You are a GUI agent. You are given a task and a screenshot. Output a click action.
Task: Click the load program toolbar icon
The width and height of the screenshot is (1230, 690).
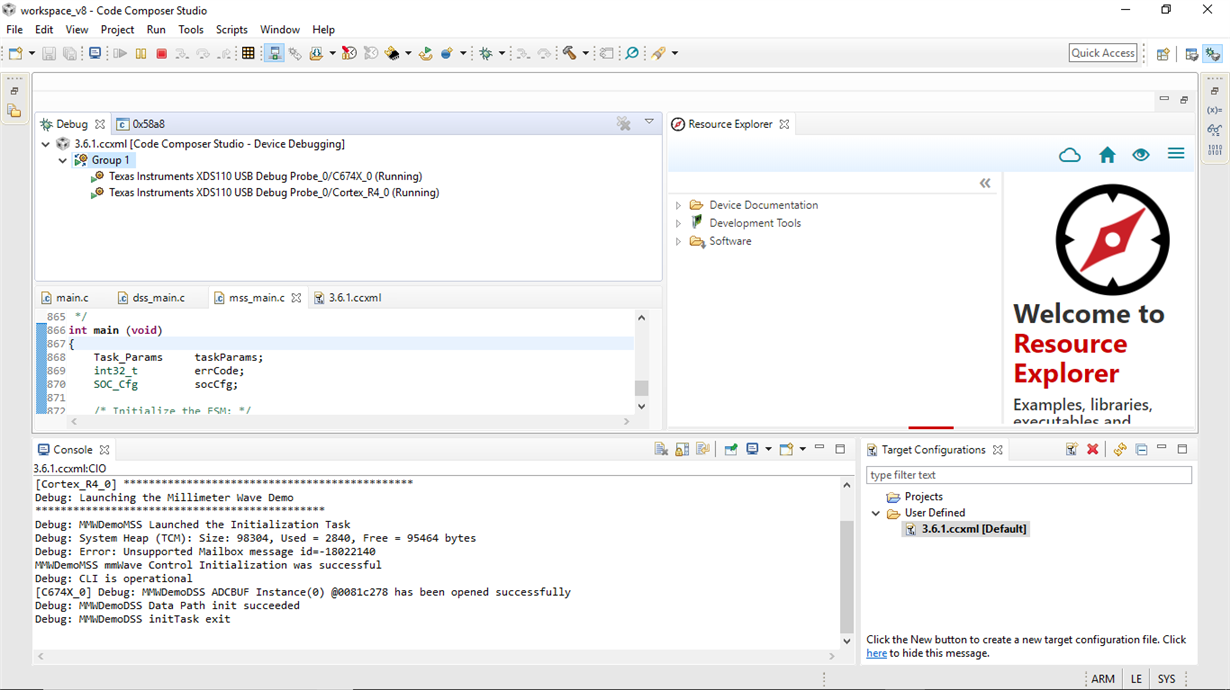[316, 53]
